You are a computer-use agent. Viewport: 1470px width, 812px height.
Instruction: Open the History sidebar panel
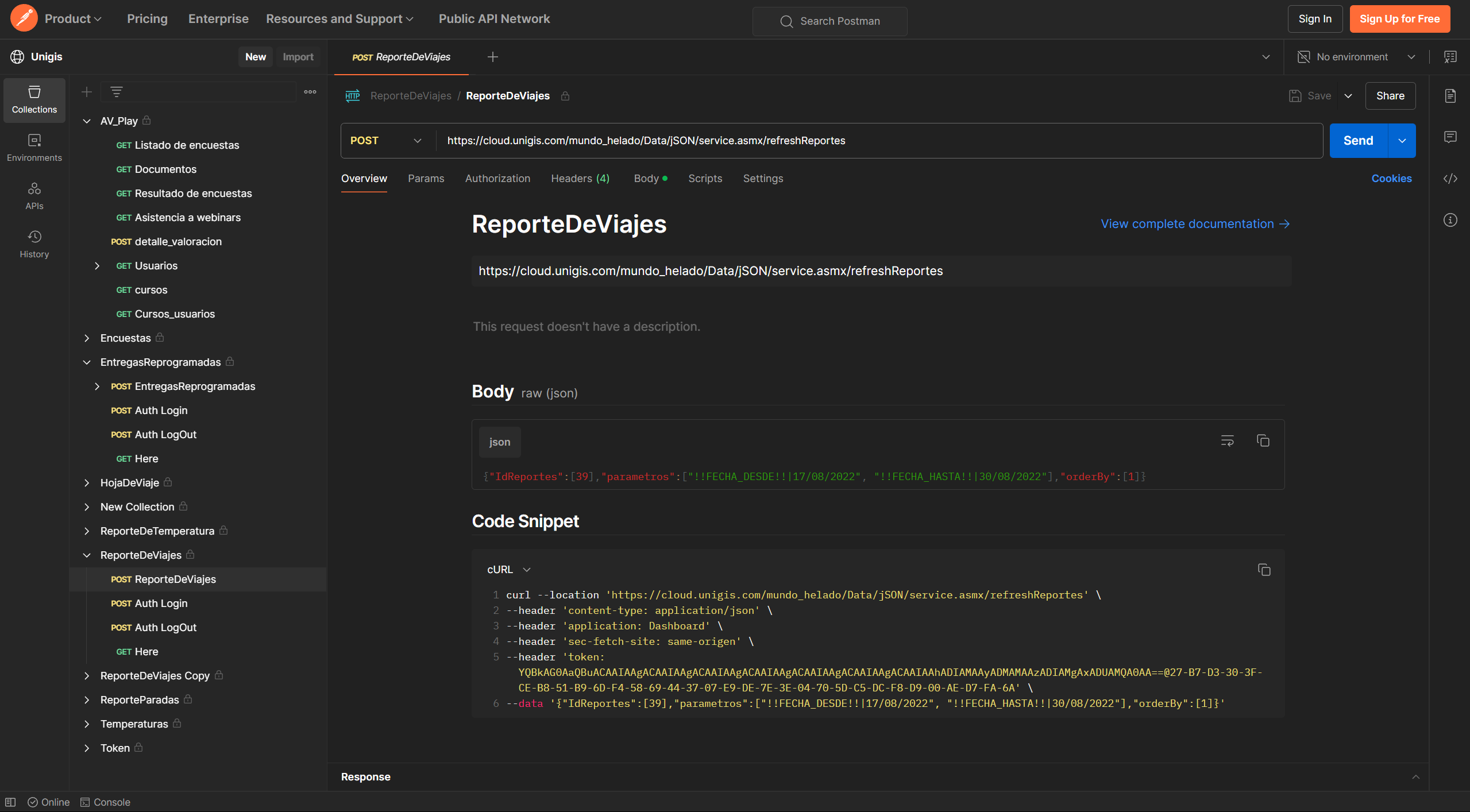click(34, 245)
